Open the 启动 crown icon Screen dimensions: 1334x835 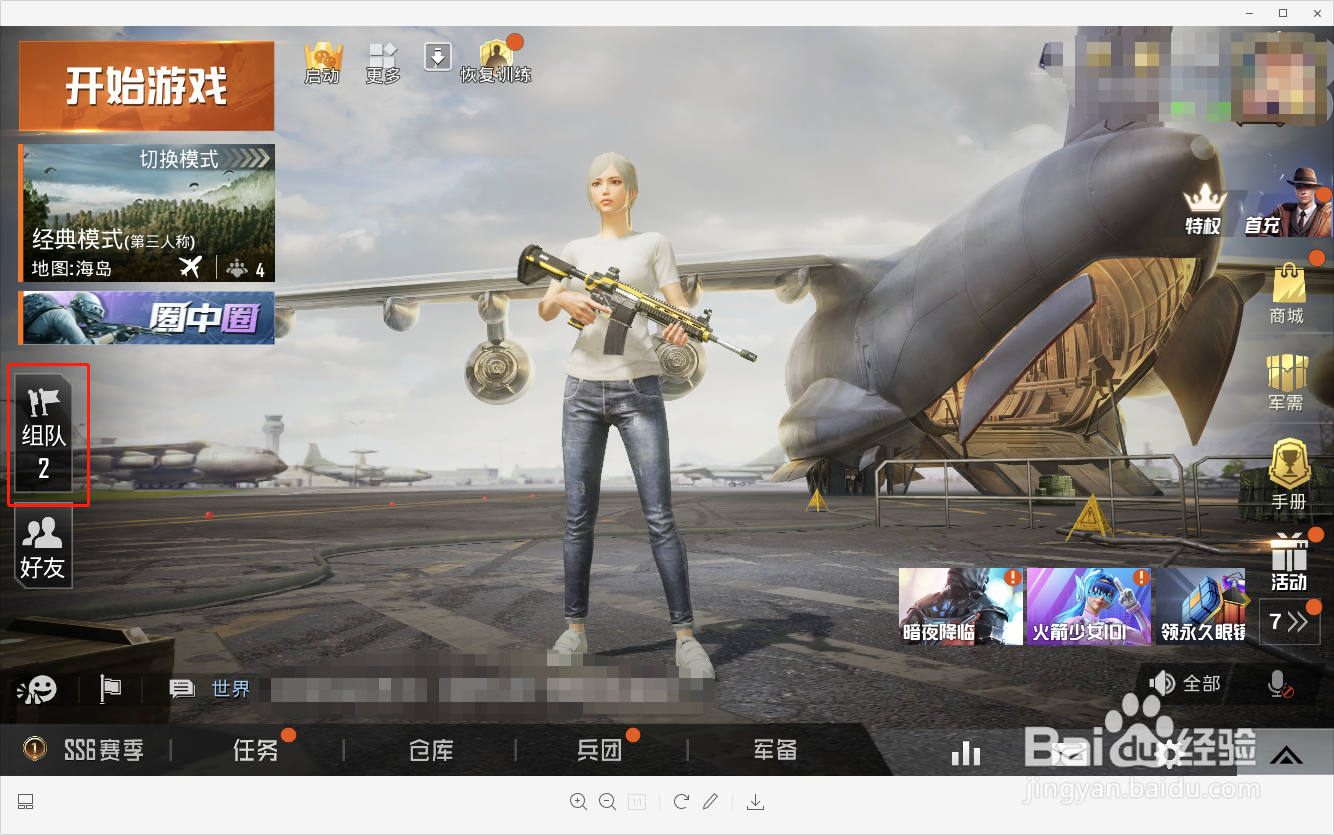point(322,63)
